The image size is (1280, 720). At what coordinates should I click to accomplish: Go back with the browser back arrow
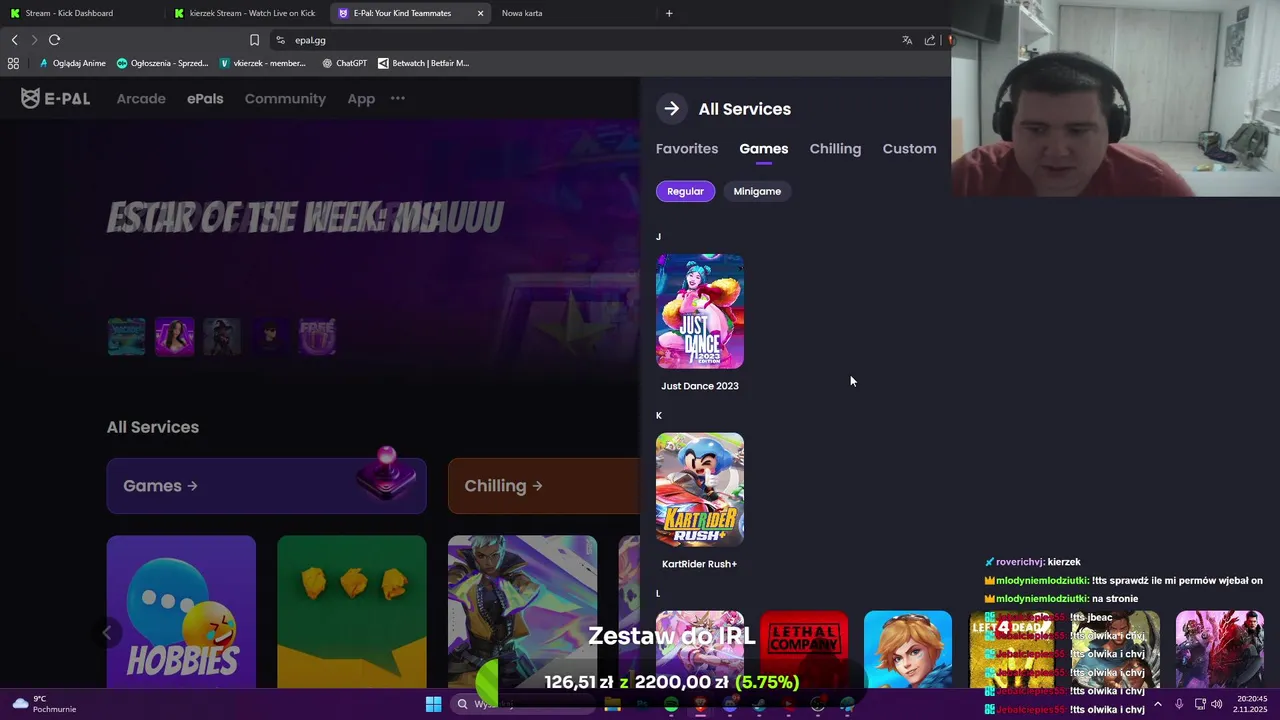(x=14, y=40)
